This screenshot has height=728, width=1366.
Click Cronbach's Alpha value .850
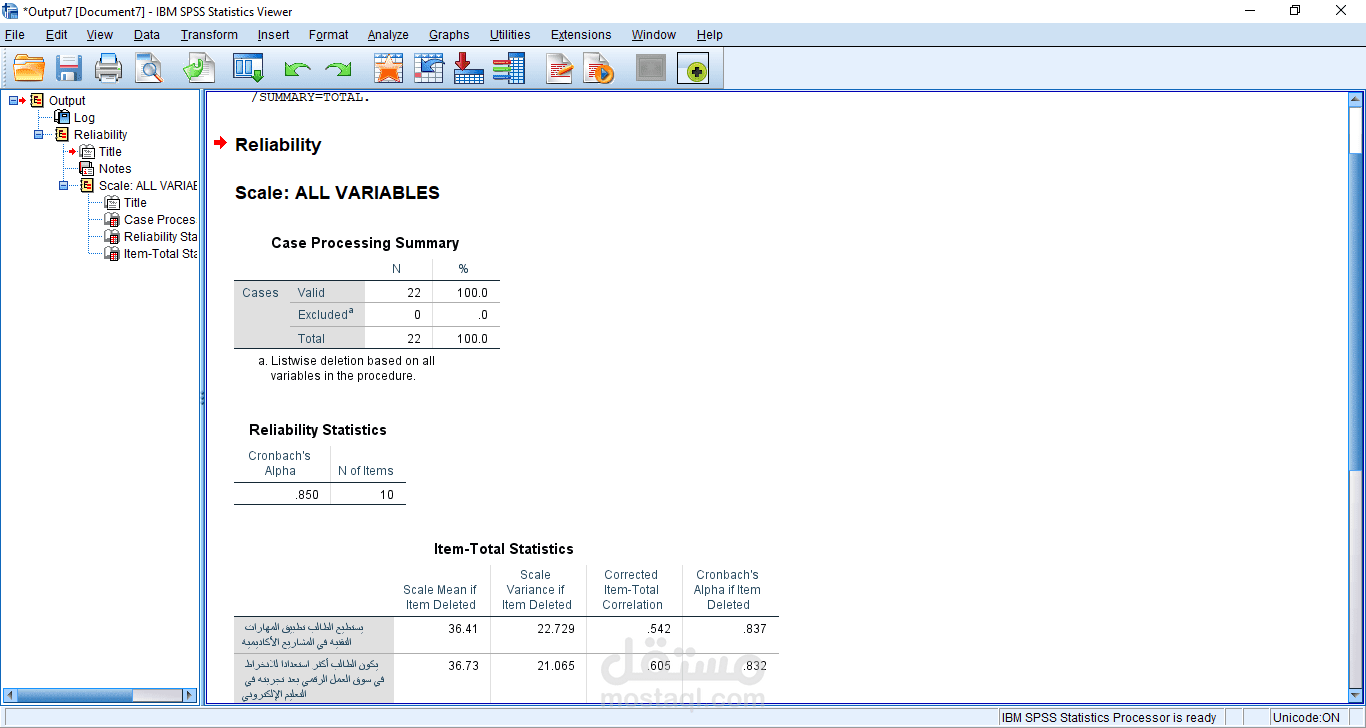(x=308, y=495)
